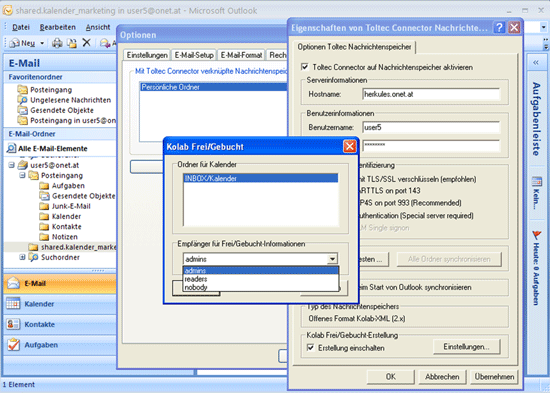Click the print icon in toolbar
This screenshot has height=393, width=550.
pyautogui.click(x=57, y=43)
